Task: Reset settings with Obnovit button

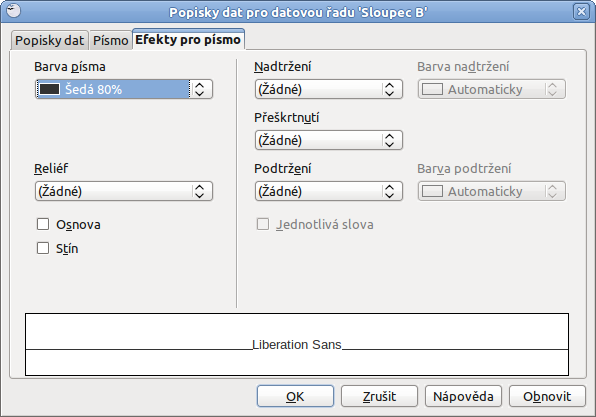Action: (547, 396)
